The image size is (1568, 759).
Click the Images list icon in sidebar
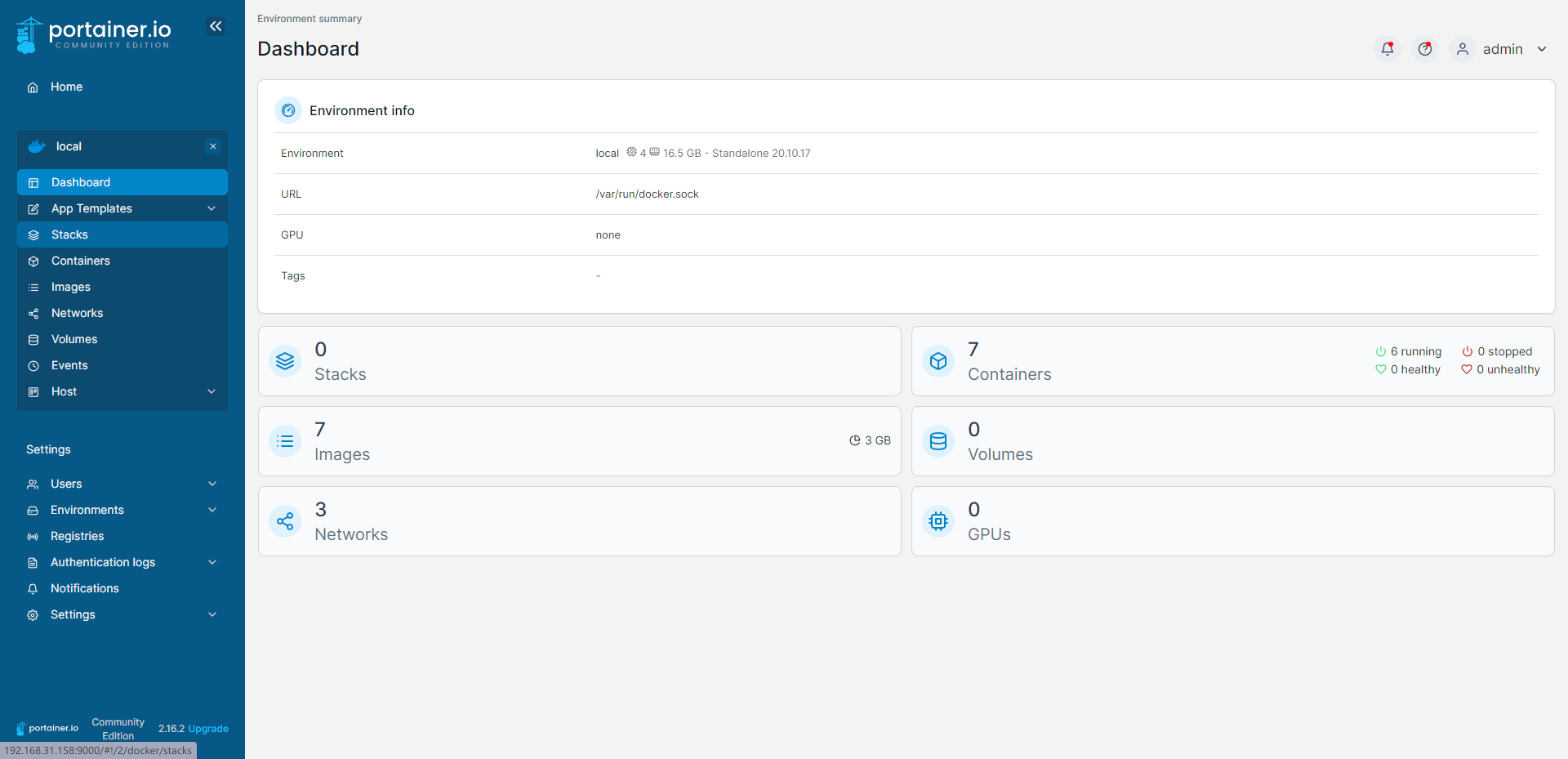[33, 288]
